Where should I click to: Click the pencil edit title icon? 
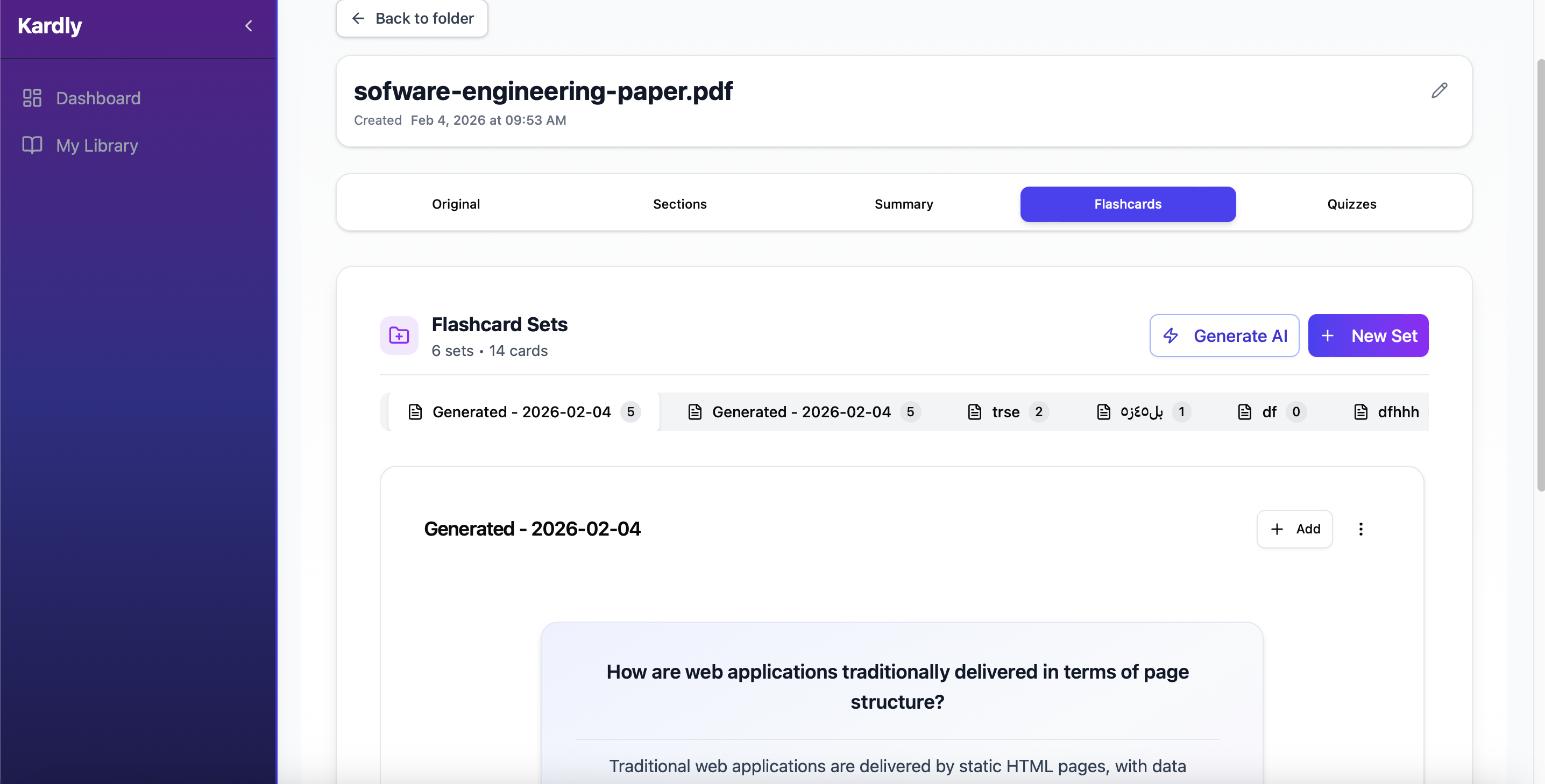[x=1440, y=90]
